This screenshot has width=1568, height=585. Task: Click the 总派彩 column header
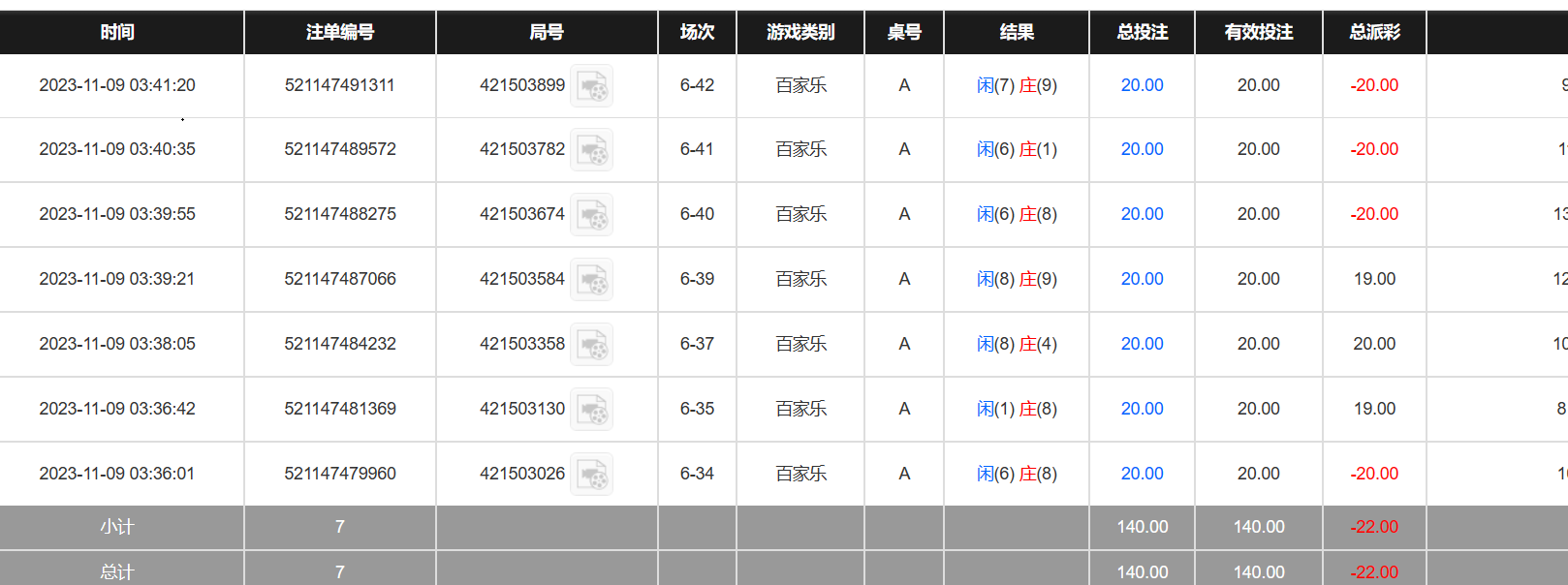[1374, 32]
